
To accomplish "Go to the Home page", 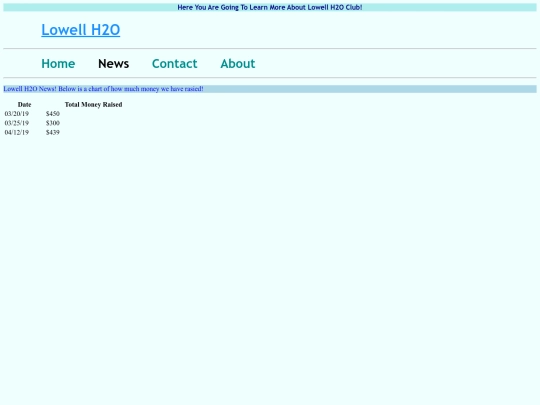I will coord(58,64).
